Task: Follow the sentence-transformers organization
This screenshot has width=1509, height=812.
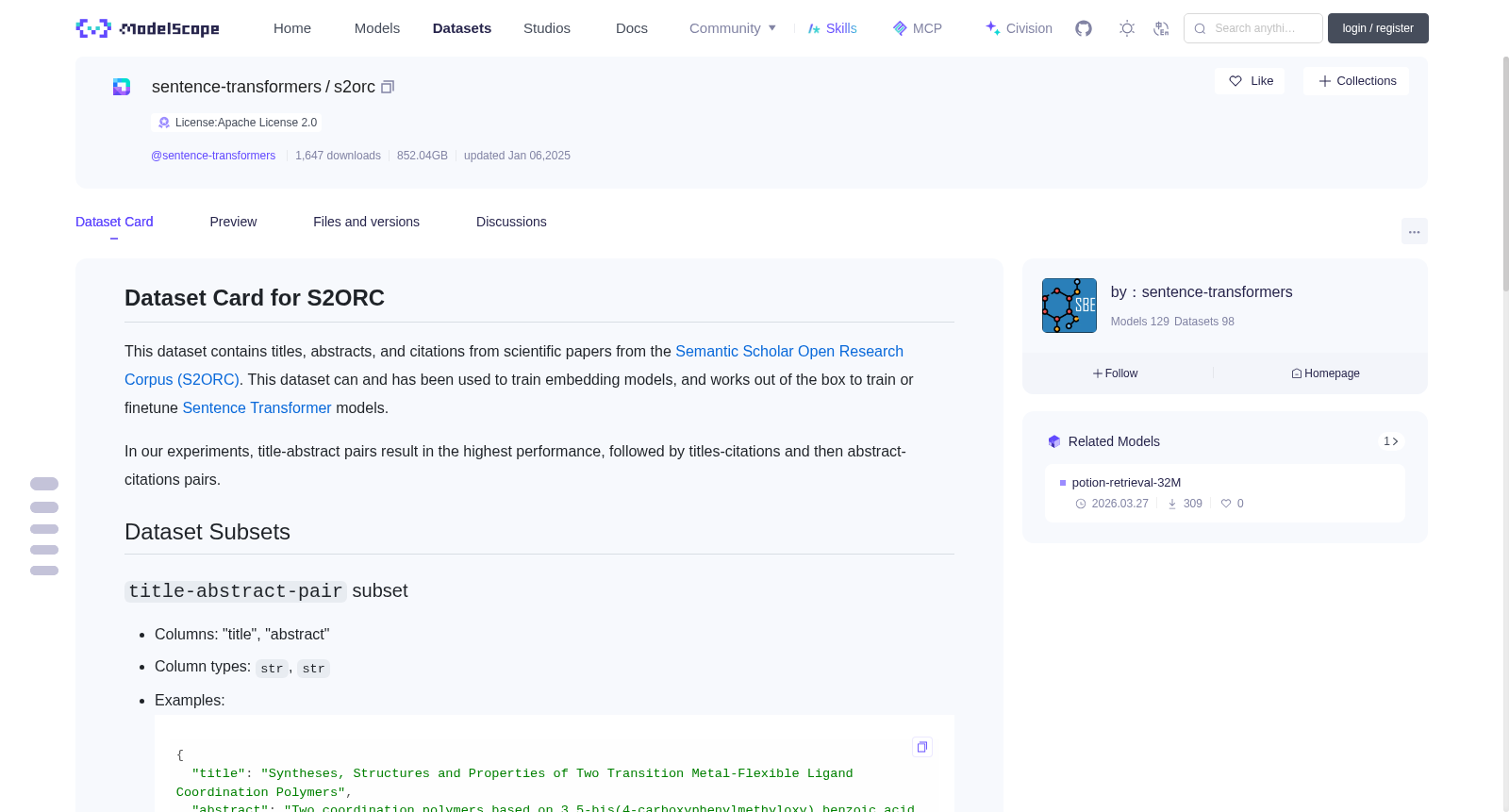Action: pos(1116,373)
